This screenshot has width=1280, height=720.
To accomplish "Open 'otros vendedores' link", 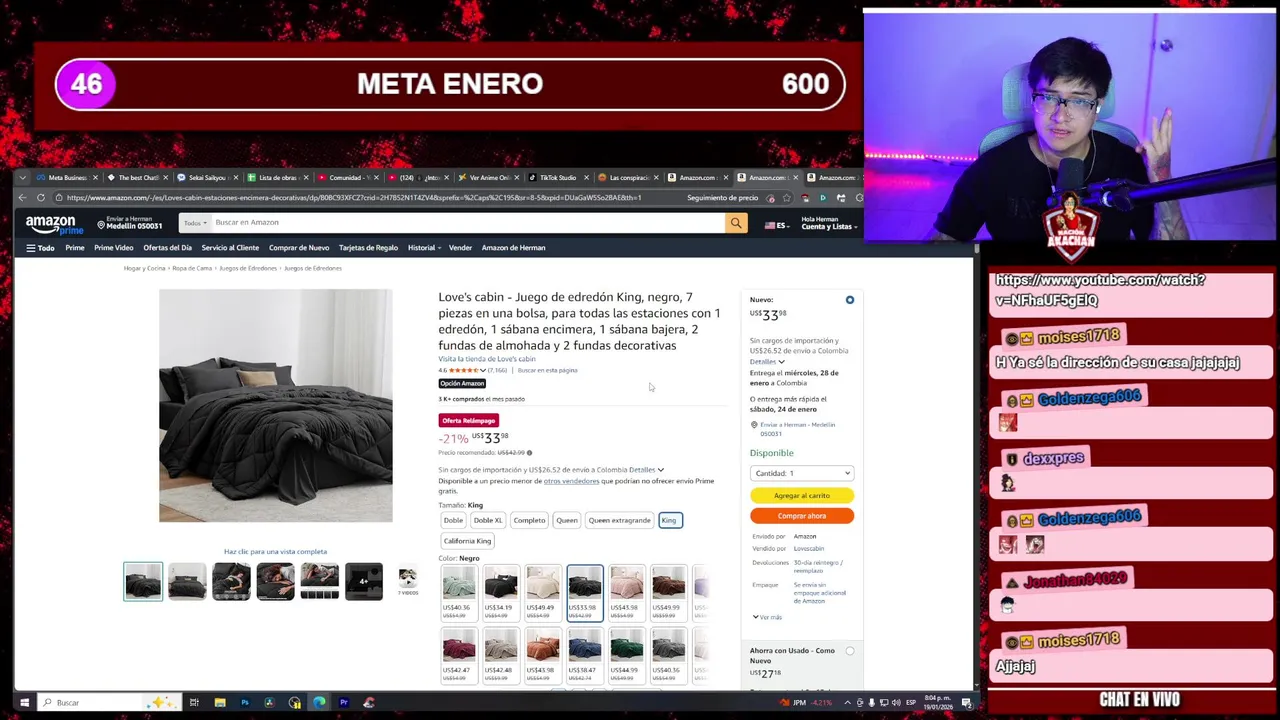I will coord(571,481).
